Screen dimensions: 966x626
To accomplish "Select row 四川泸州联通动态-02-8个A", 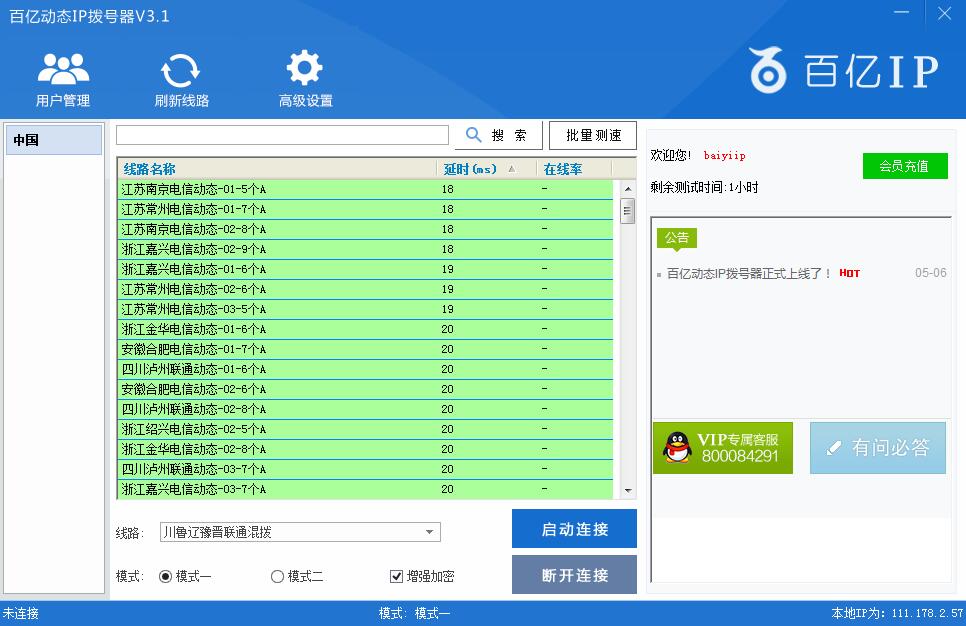I will point(365,409).
